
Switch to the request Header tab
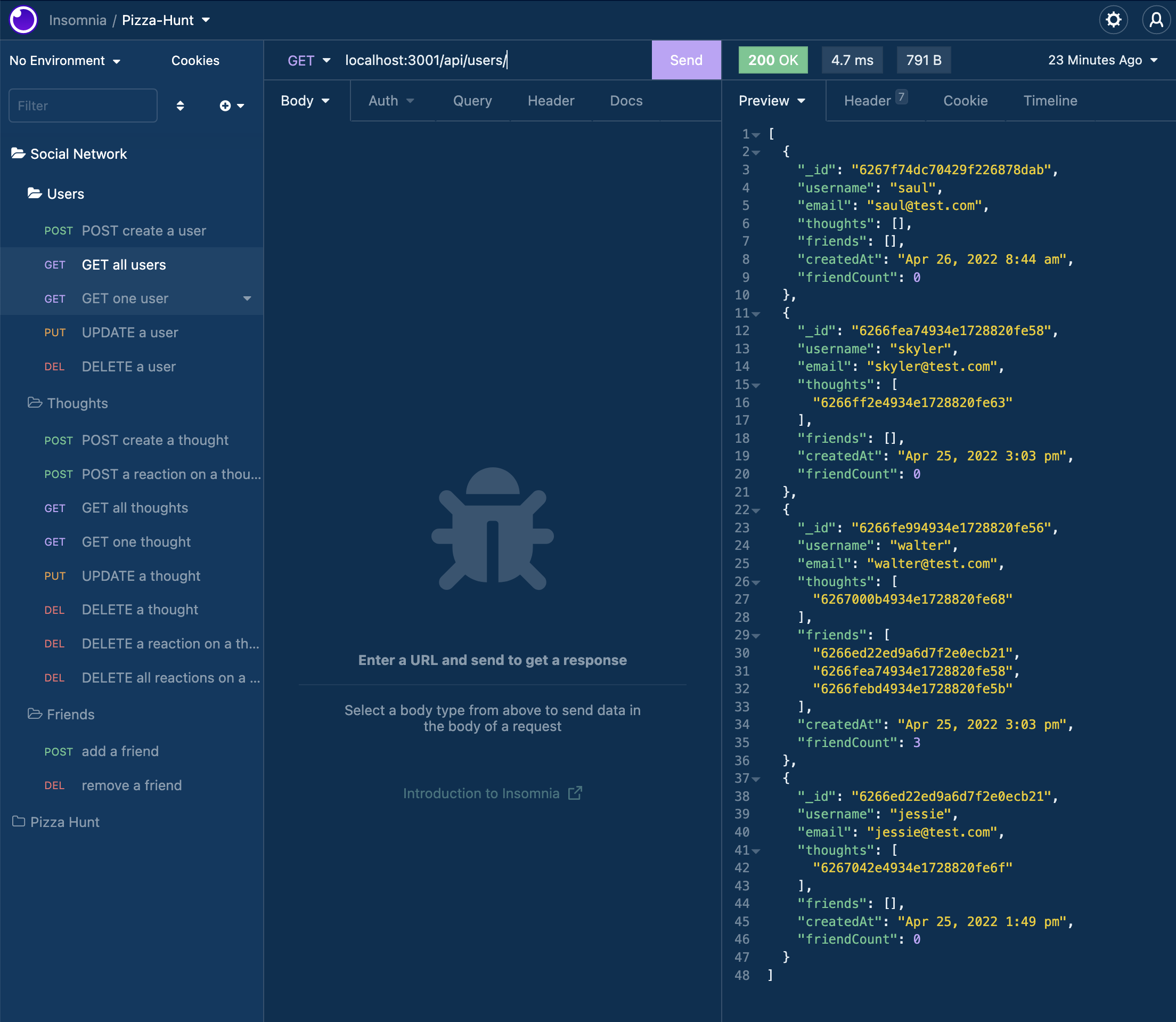point(551,101)
